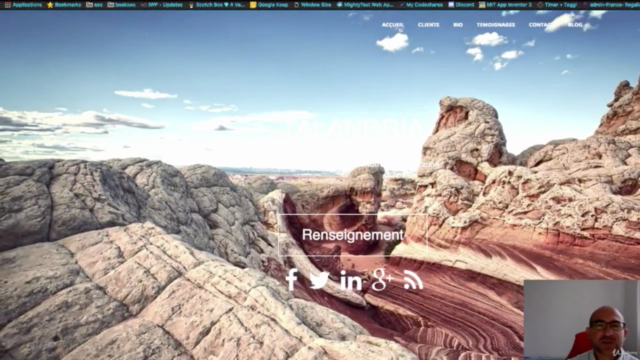Open the Google Keep bookmark

(269, 5)
